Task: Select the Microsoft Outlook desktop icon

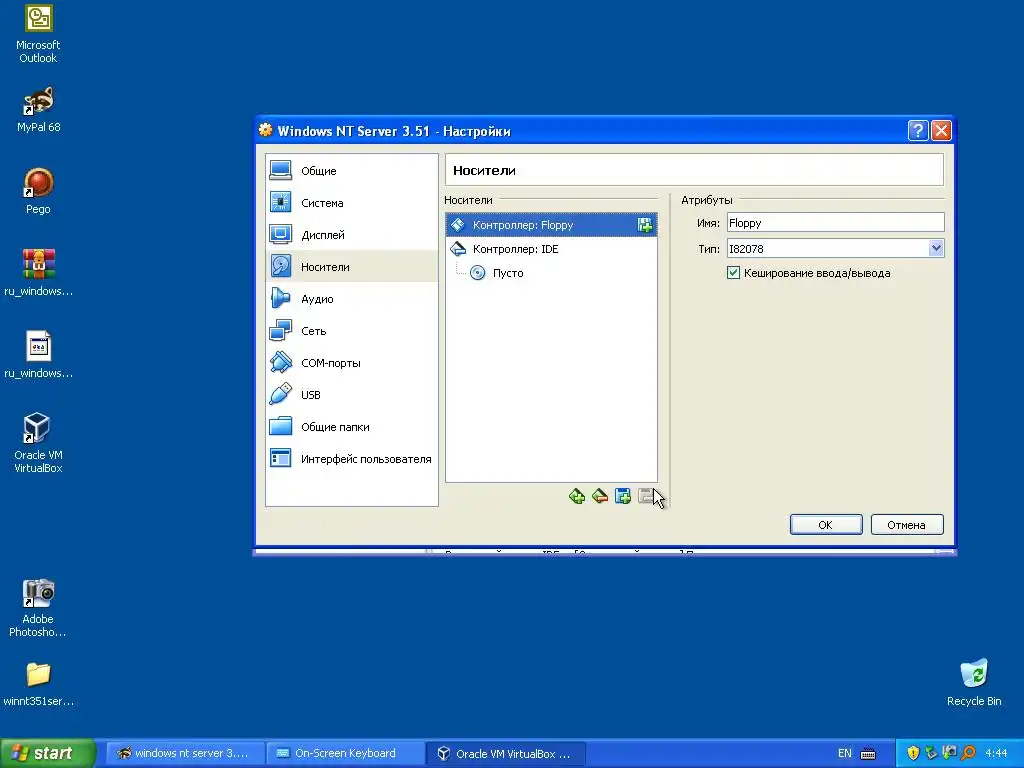Action: (38, 34)
